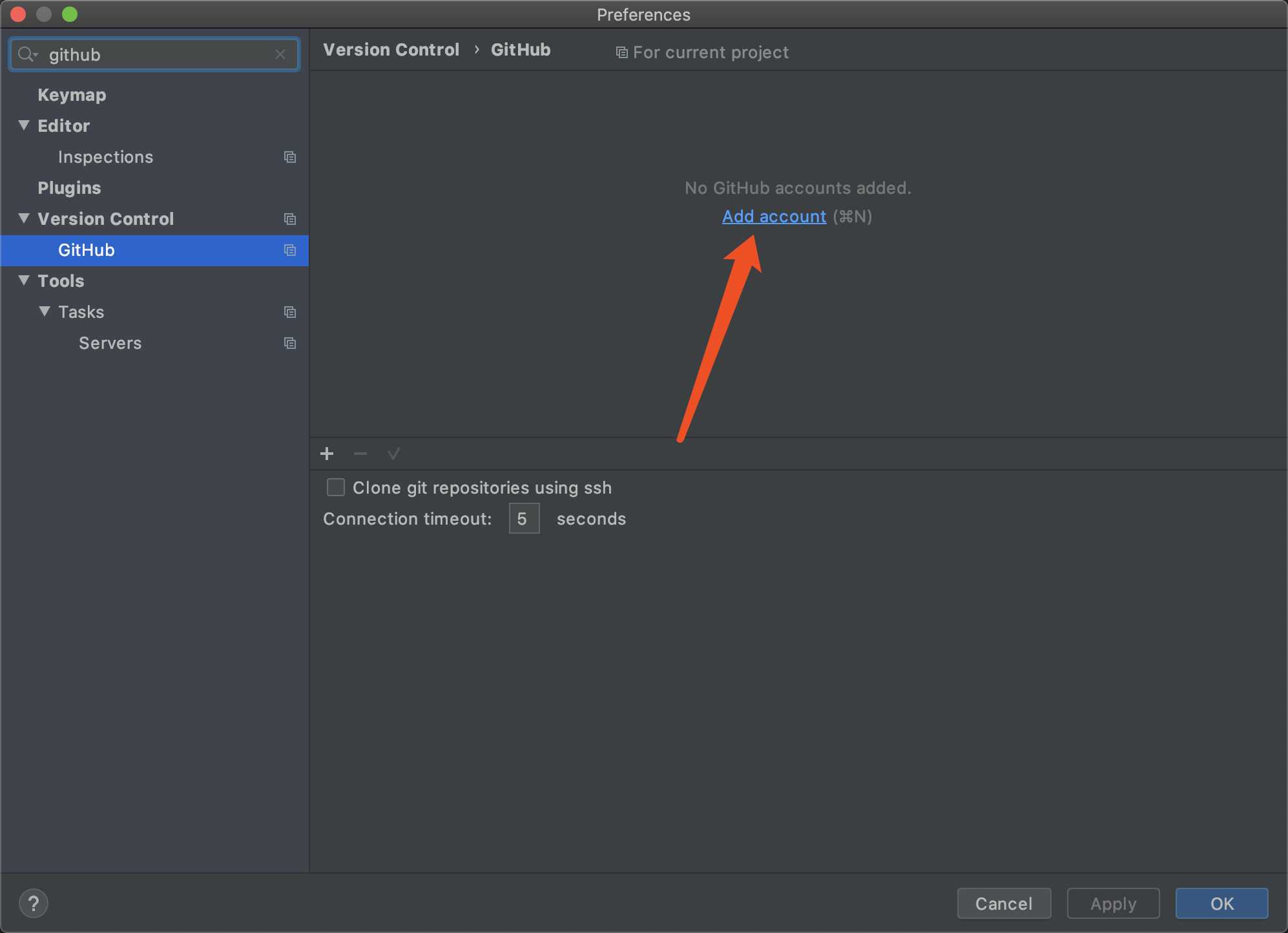Select Servers under Tasks

coord(110,343)
